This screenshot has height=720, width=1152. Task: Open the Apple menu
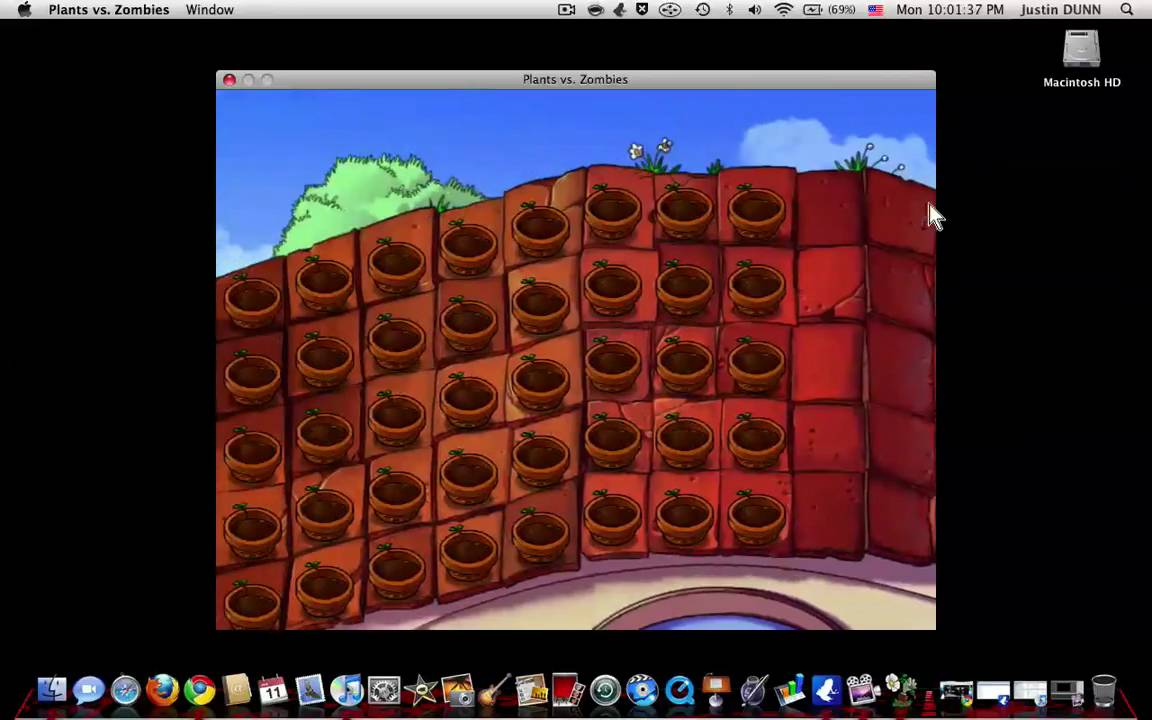(24, 10)
